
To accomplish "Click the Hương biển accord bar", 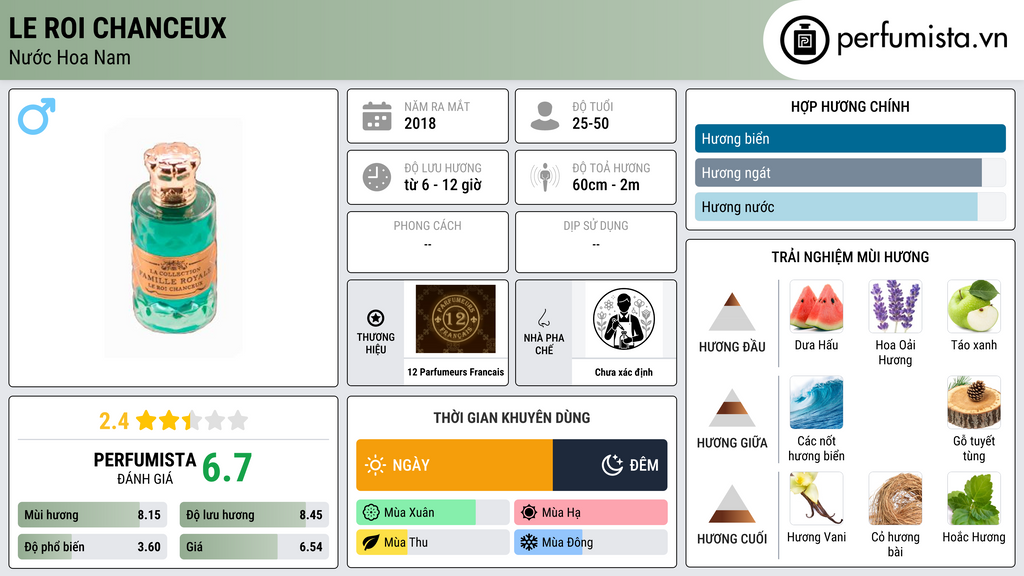I will 850,138.
